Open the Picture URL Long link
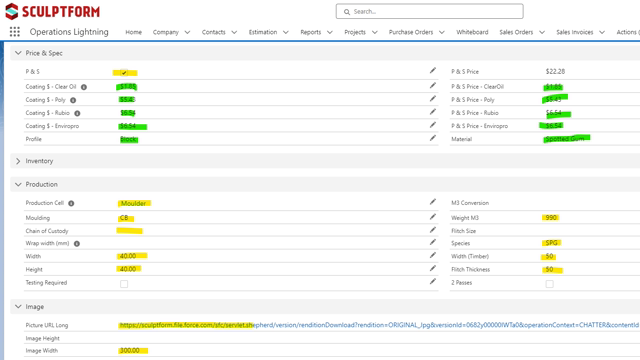 click(x=379, y=325)
